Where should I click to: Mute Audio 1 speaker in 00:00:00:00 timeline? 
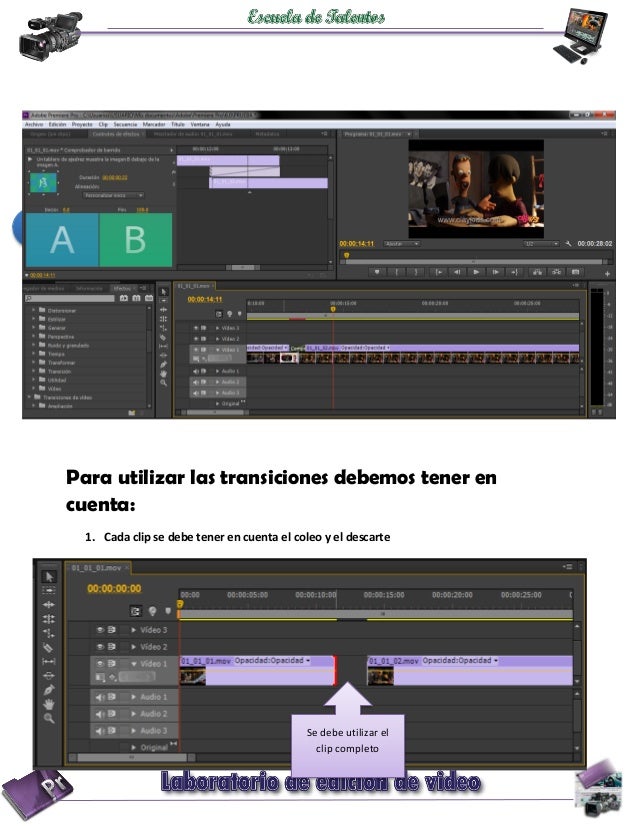click(100, 697)
